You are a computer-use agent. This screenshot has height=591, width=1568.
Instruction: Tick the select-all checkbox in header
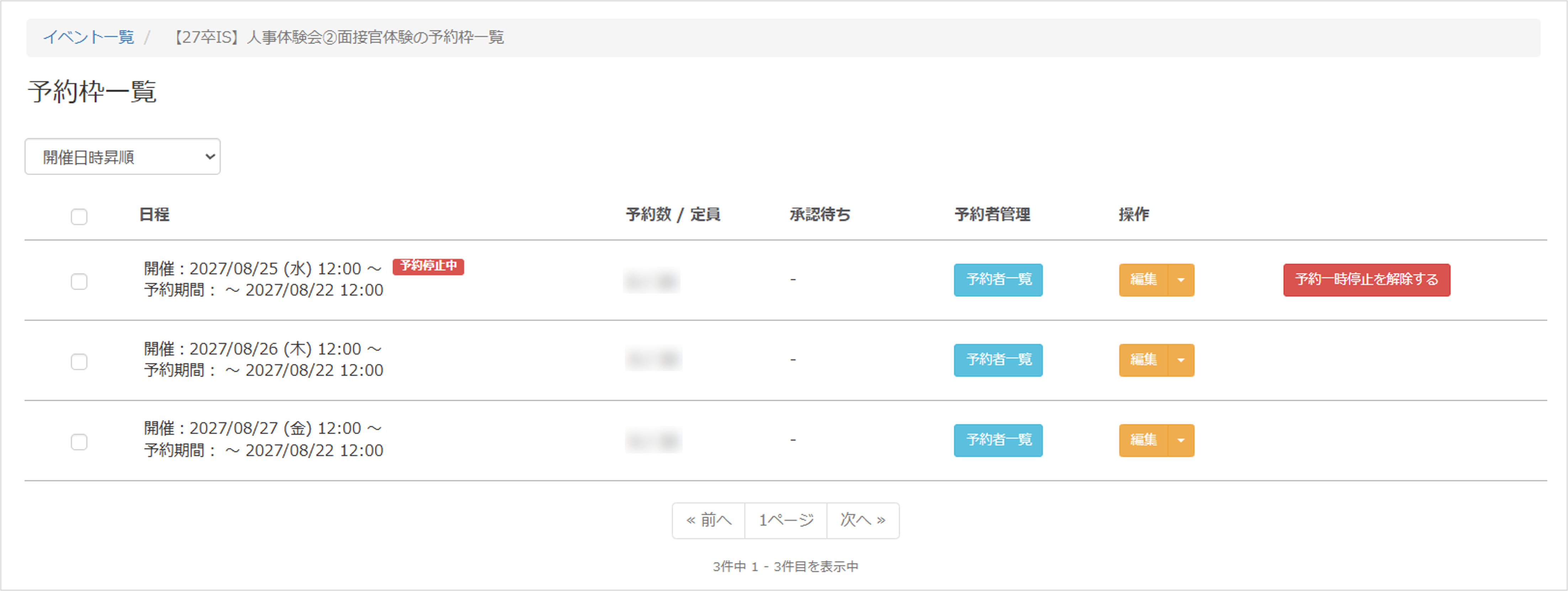click(79, 217)
